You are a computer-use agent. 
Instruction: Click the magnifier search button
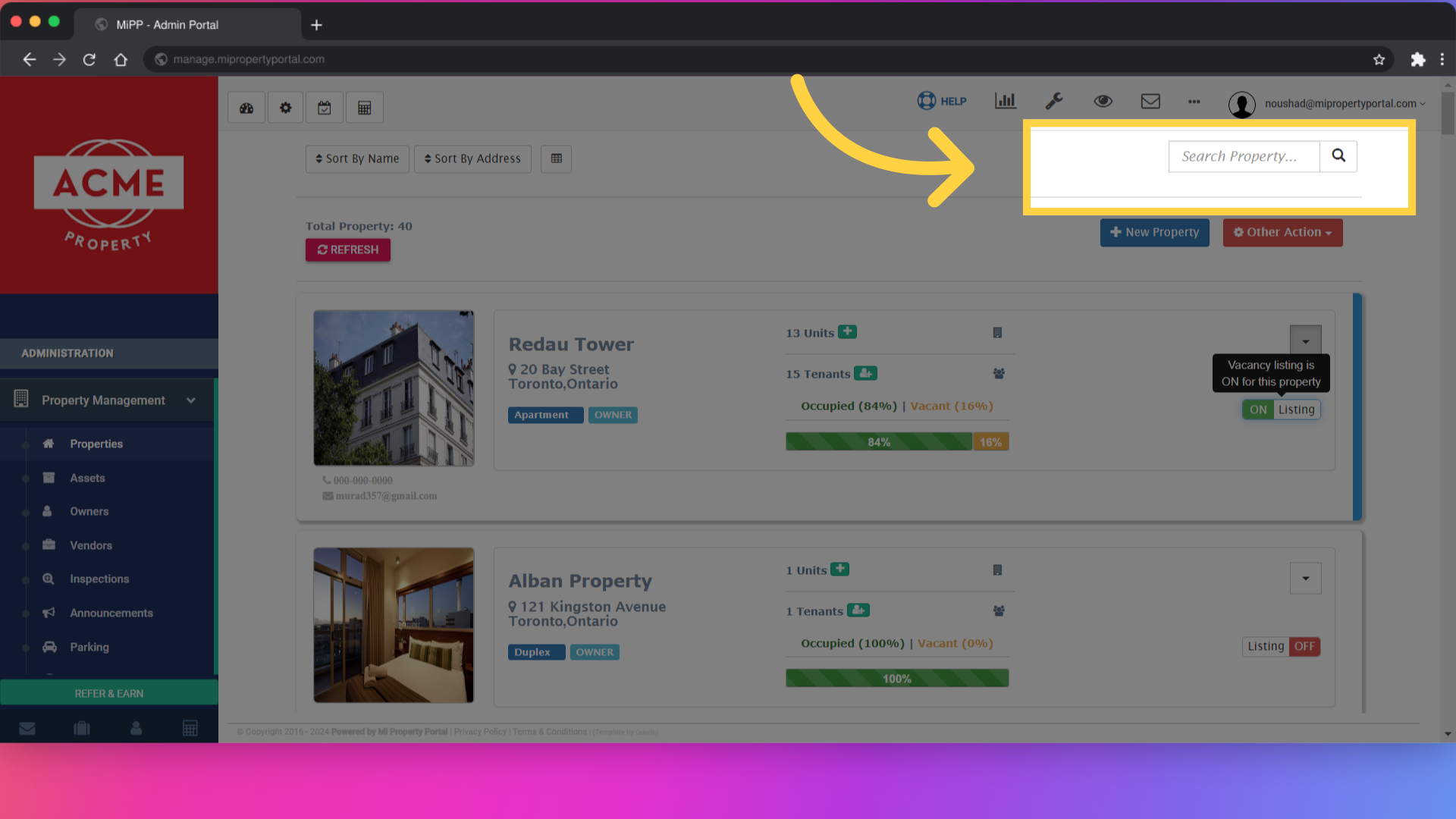(x=1338, y=156)
